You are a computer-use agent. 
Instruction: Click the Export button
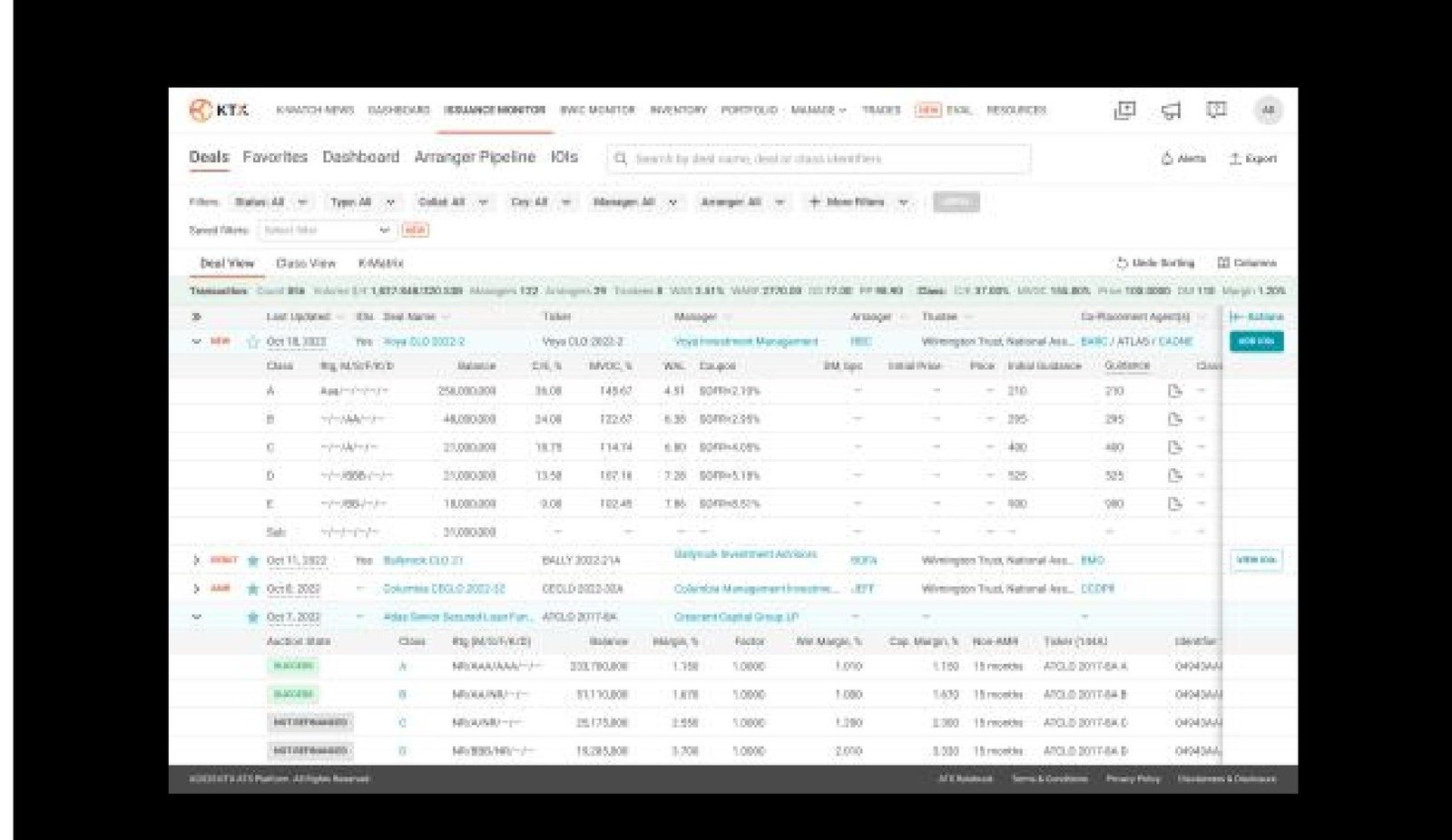tap(1252, 159)
